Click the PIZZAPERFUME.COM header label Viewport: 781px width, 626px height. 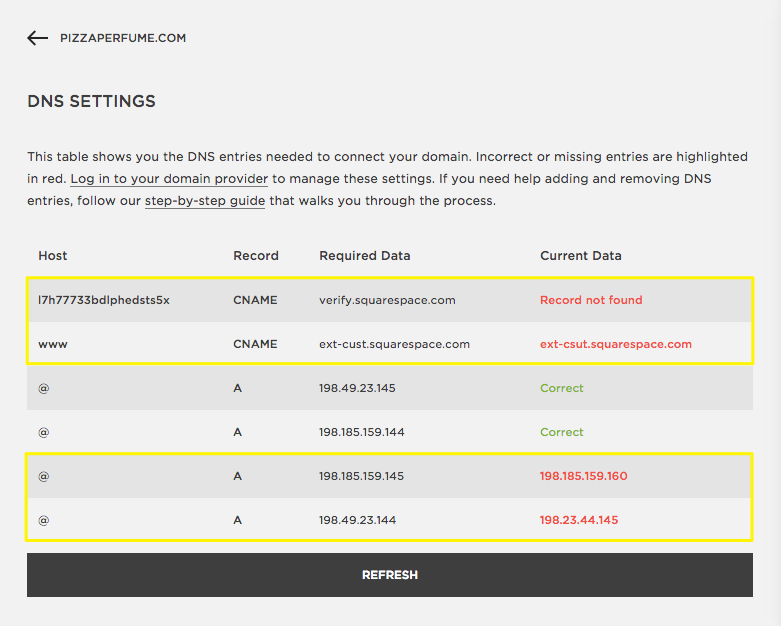click(123, 38)
